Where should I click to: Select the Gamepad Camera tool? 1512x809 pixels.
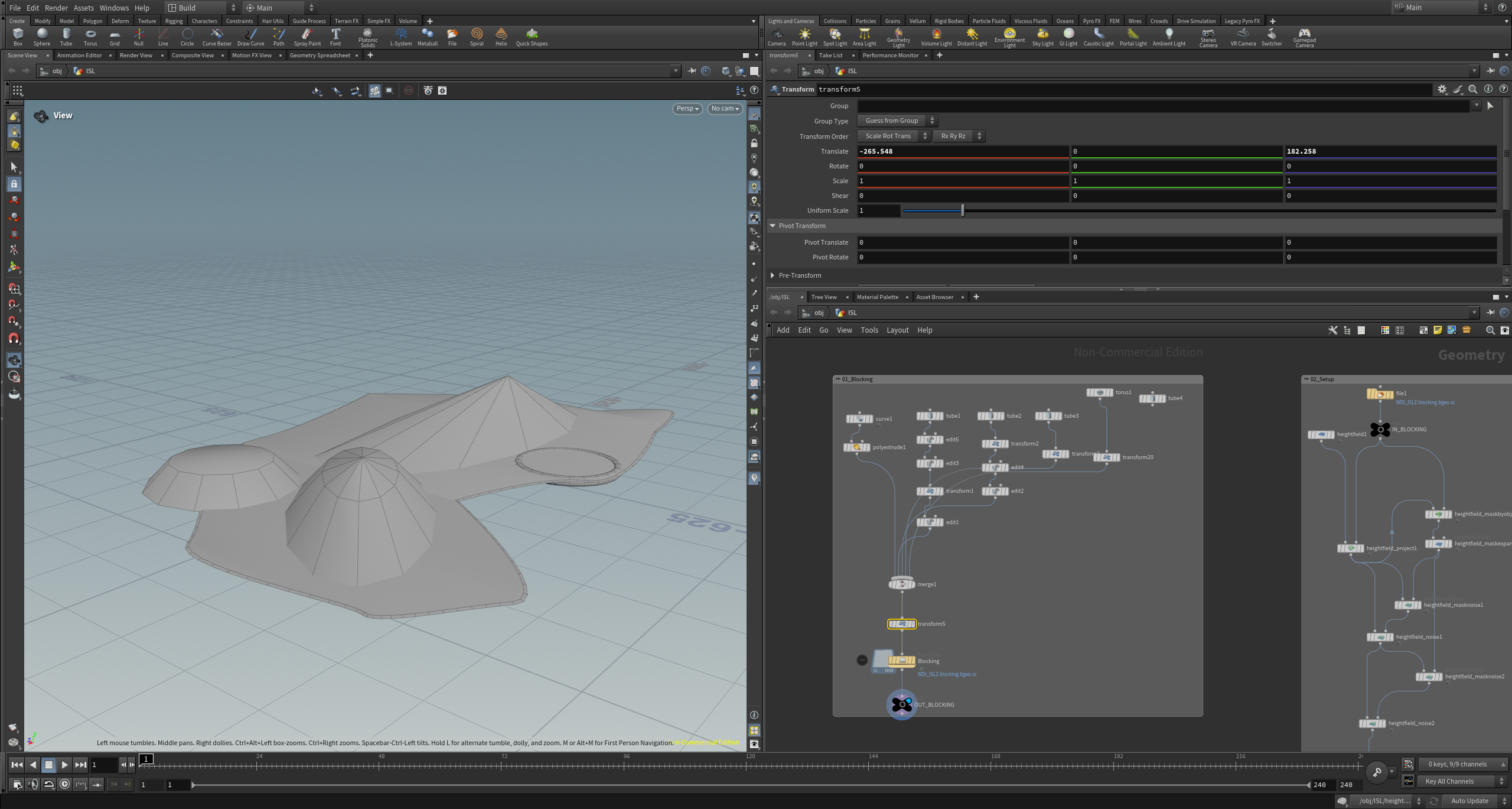pyautogui.click(x=1304, y=38)
